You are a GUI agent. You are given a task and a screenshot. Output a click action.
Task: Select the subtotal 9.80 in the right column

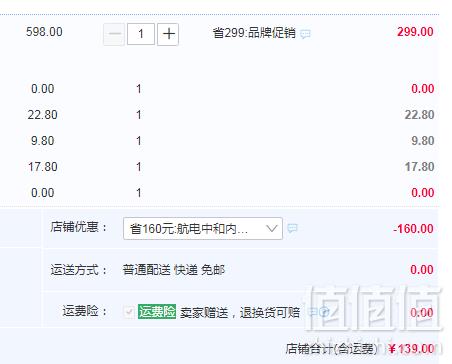coord(423,141)
